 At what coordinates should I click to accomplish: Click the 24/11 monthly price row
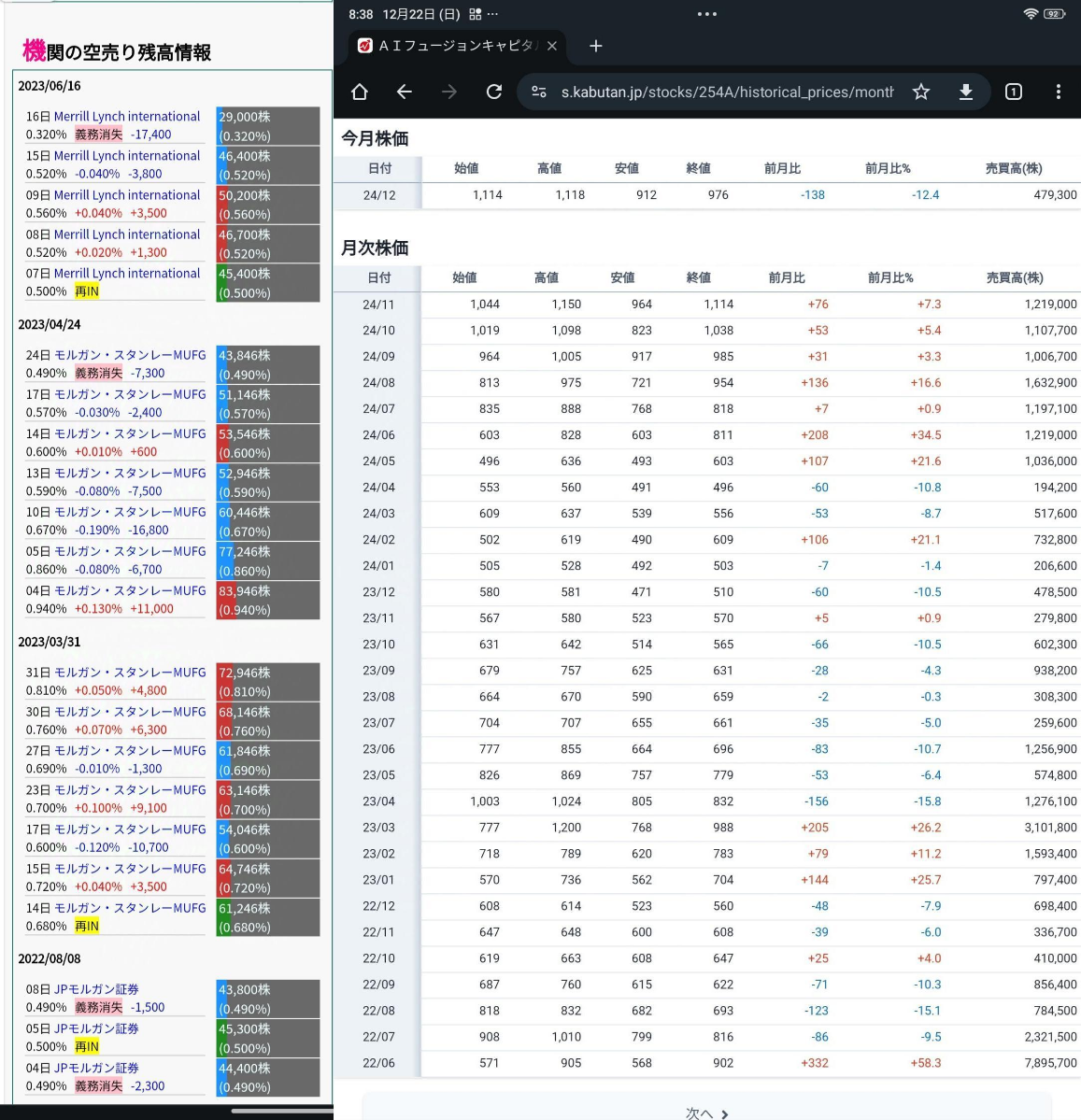(x=706, y=305)
